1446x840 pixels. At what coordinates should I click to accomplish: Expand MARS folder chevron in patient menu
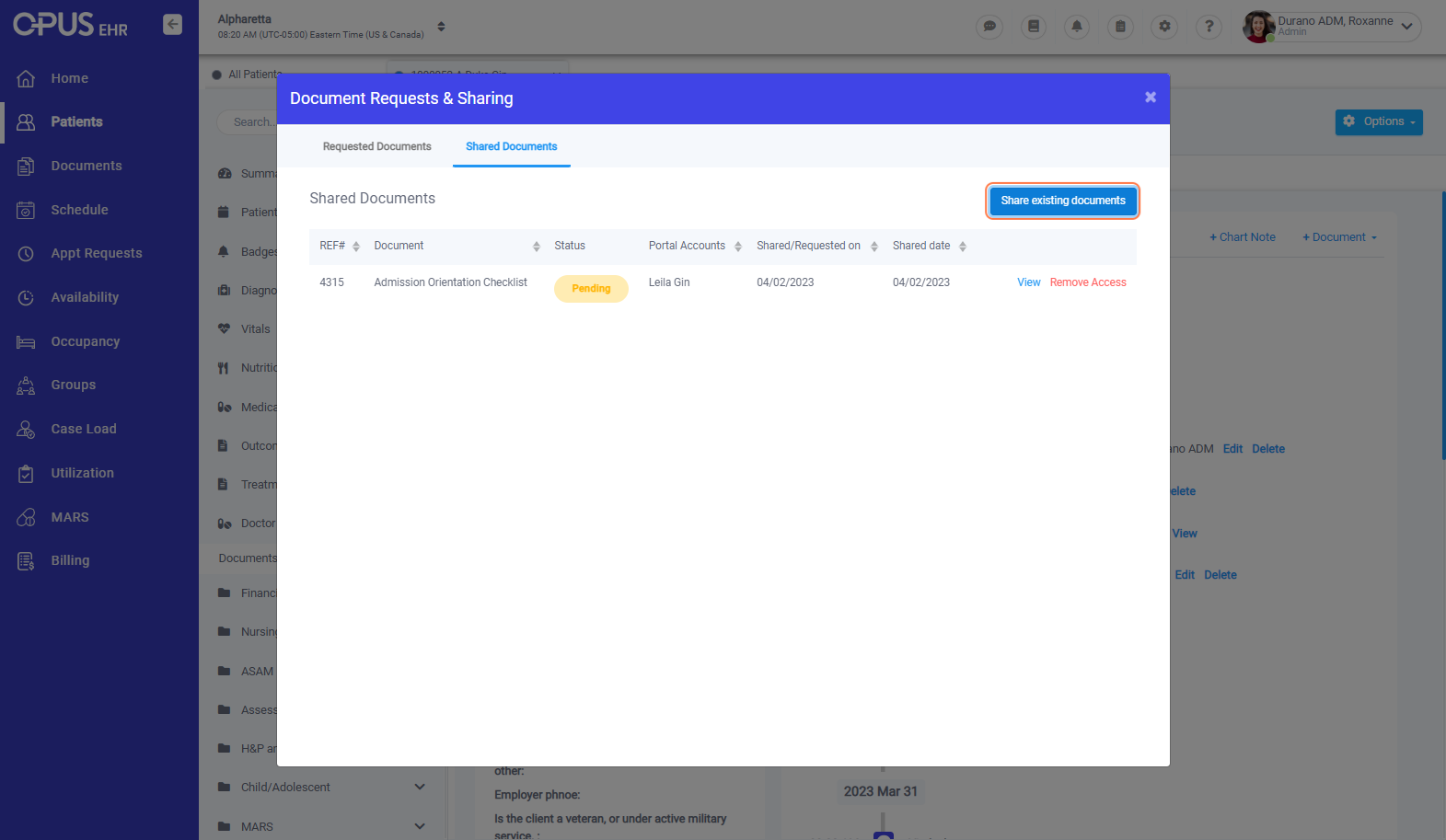(x=420, y=826)
